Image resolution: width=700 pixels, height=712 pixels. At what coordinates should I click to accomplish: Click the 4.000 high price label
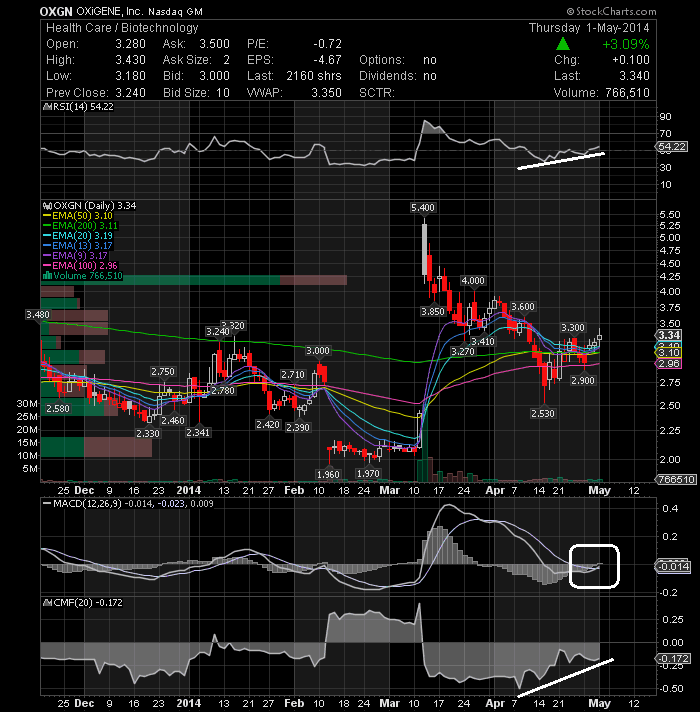[x=473, y=281]
